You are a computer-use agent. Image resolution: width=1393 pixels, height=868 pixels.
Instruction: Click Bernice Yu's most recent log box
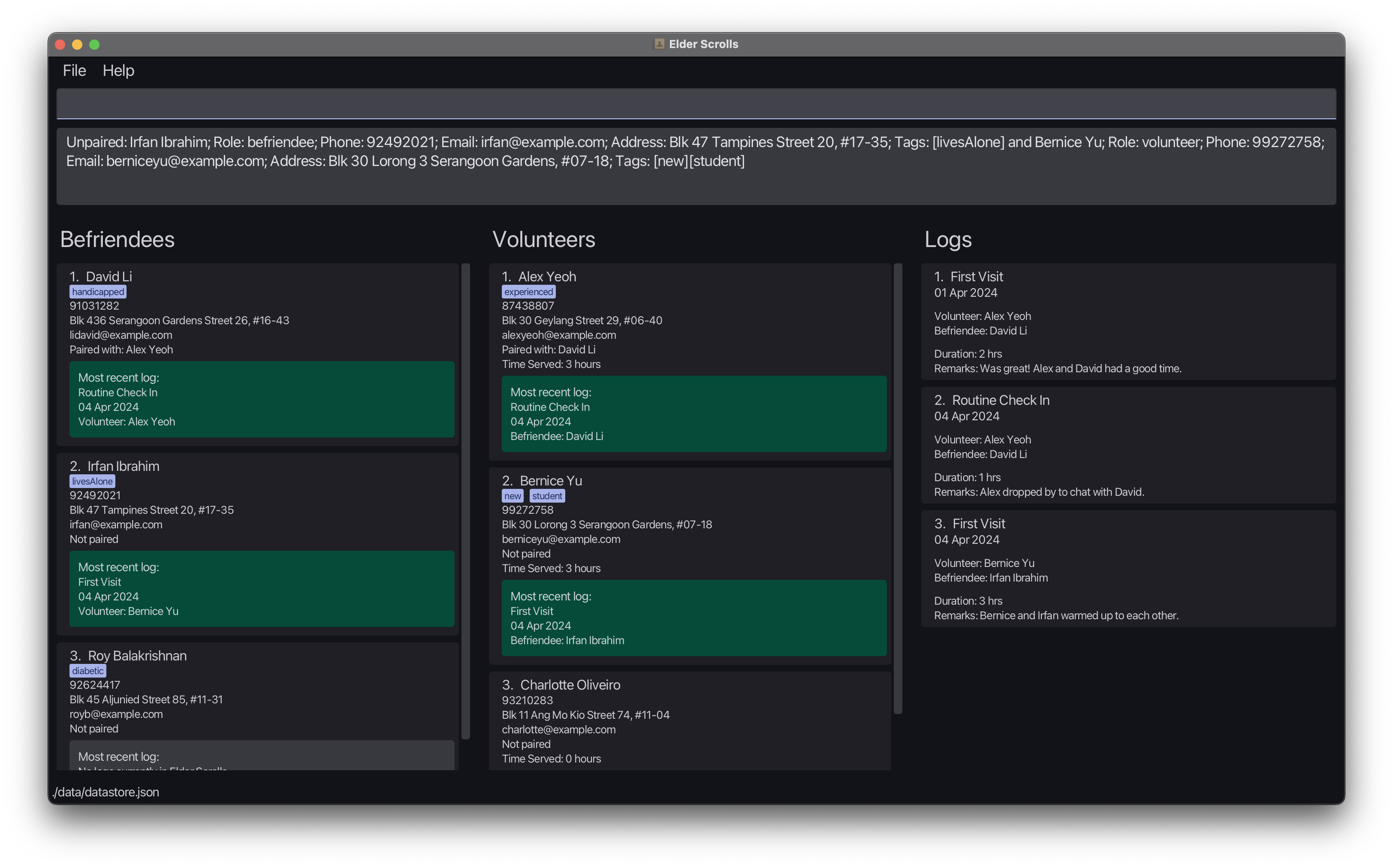694,618
